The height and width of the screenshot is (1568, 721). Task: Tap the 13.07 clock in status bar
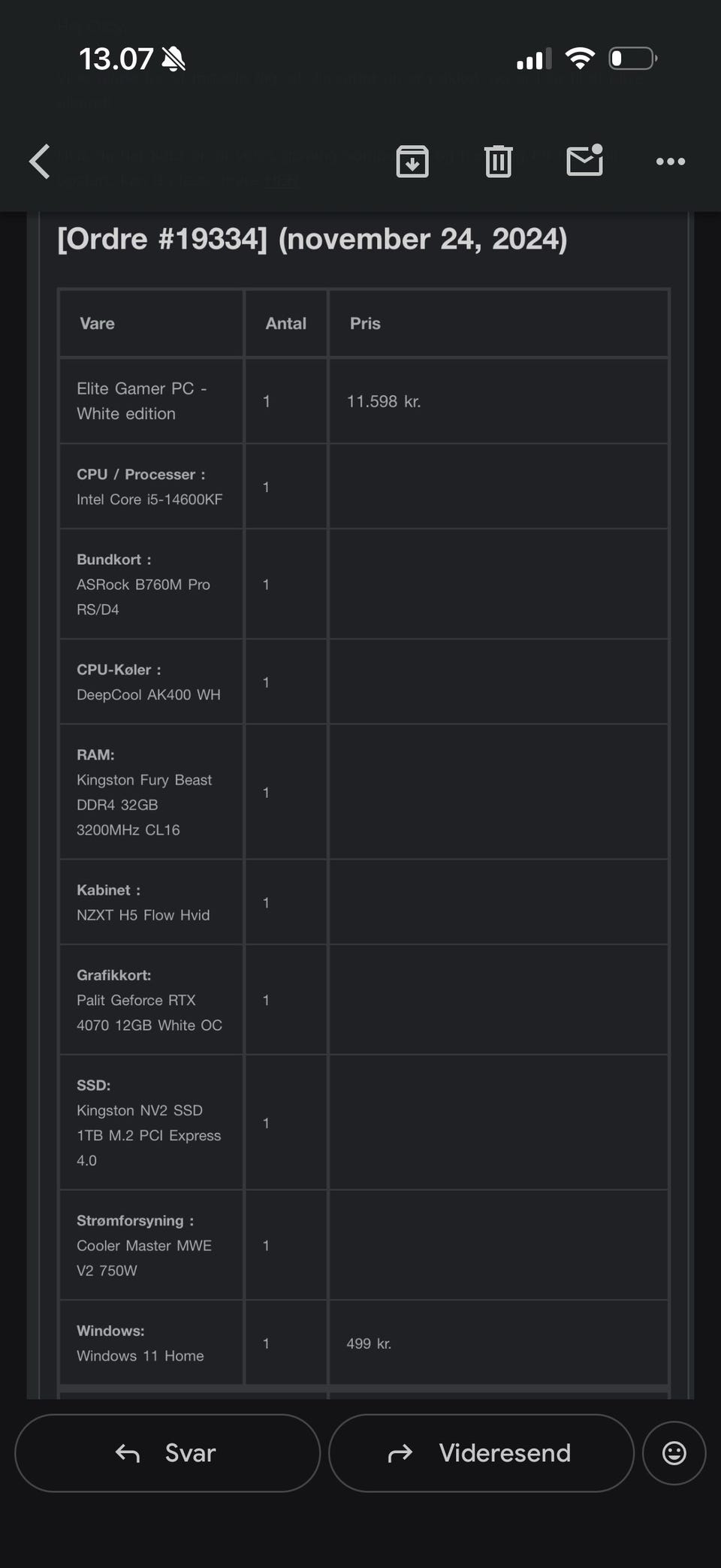tap(116, 59)
